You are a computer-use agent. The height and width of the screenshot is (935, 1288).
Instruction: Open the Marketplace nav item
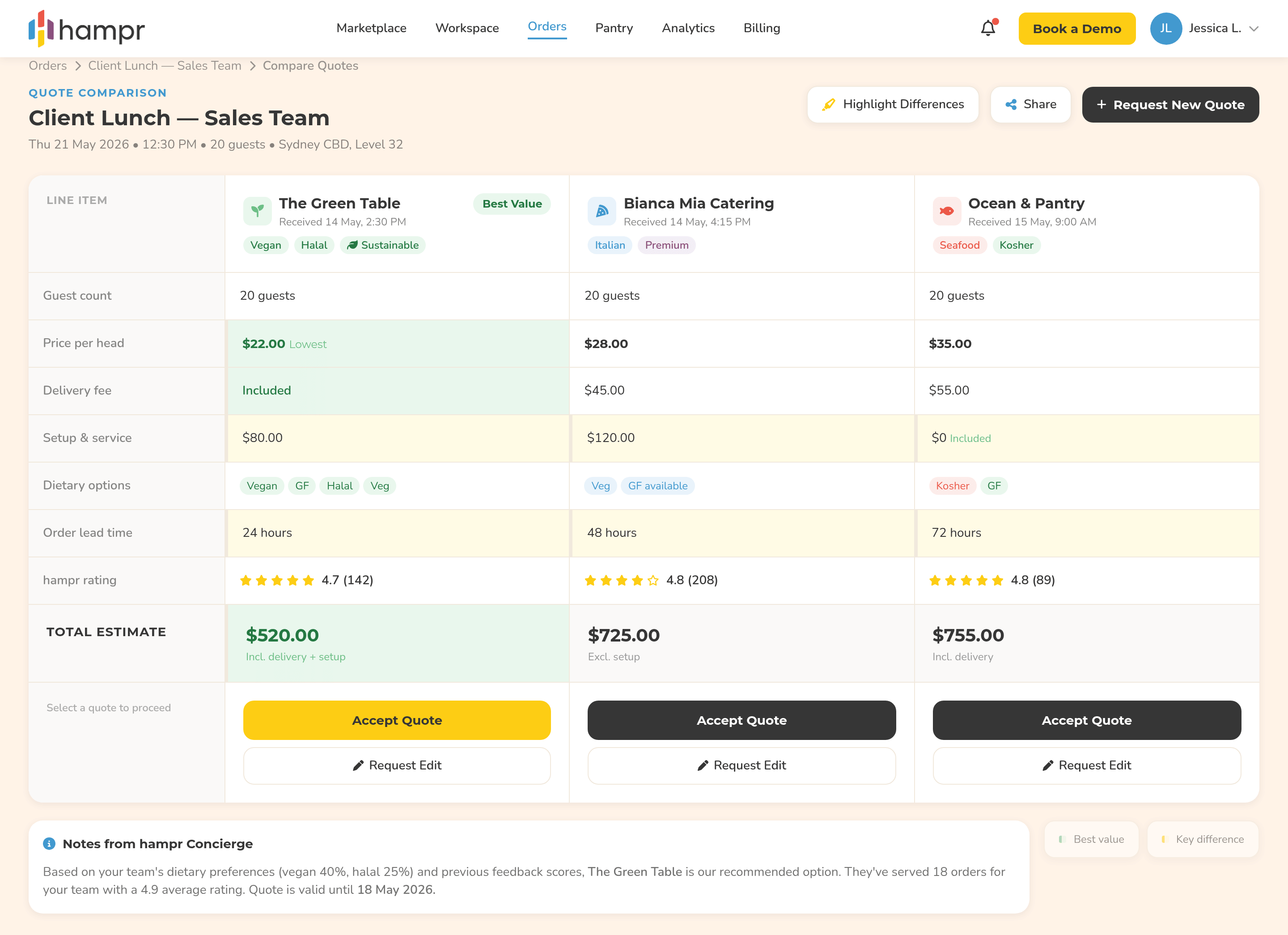[x=371, y=28]
